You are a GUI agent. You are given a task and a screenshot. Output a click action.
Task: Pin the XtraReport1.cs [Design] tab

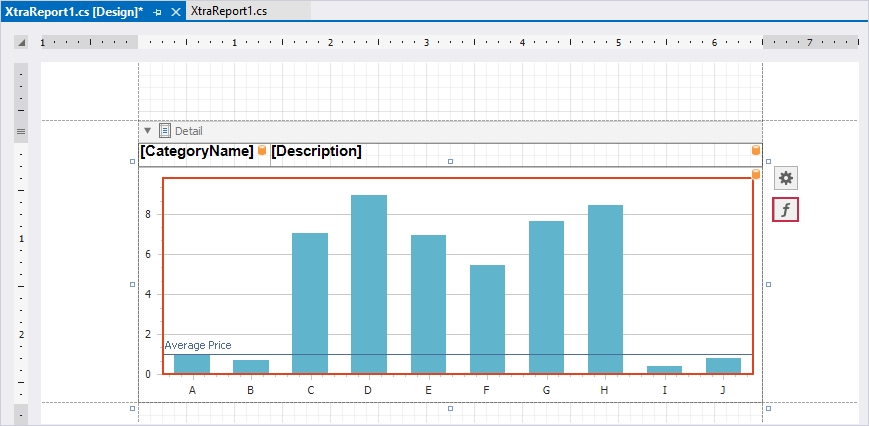point(158,11)
